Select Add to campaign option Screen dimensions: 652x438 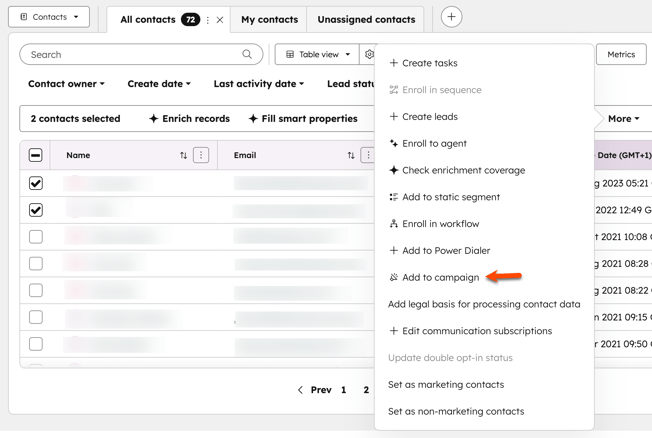434,277
